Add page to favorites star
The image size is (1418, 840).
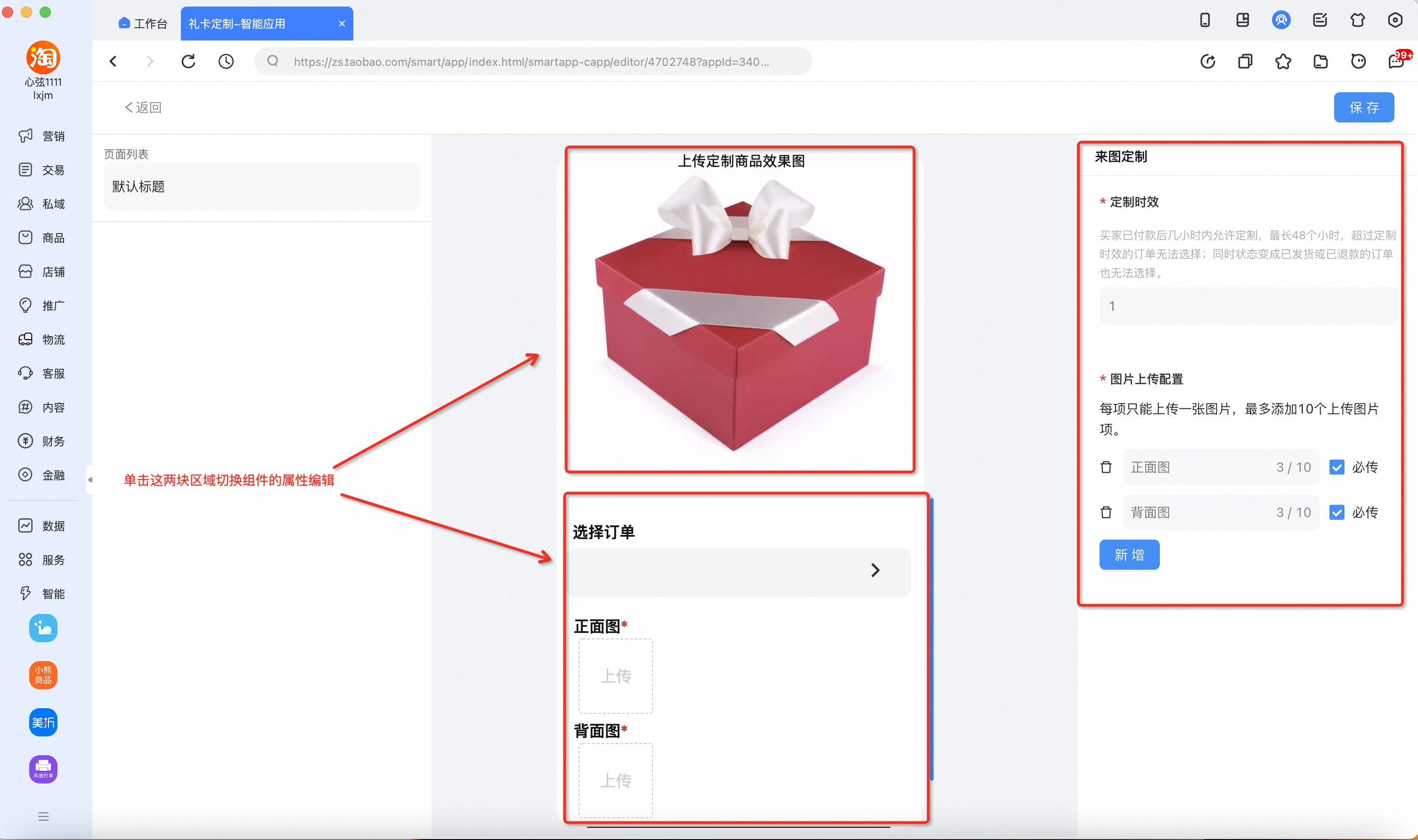coord(1283,61)
